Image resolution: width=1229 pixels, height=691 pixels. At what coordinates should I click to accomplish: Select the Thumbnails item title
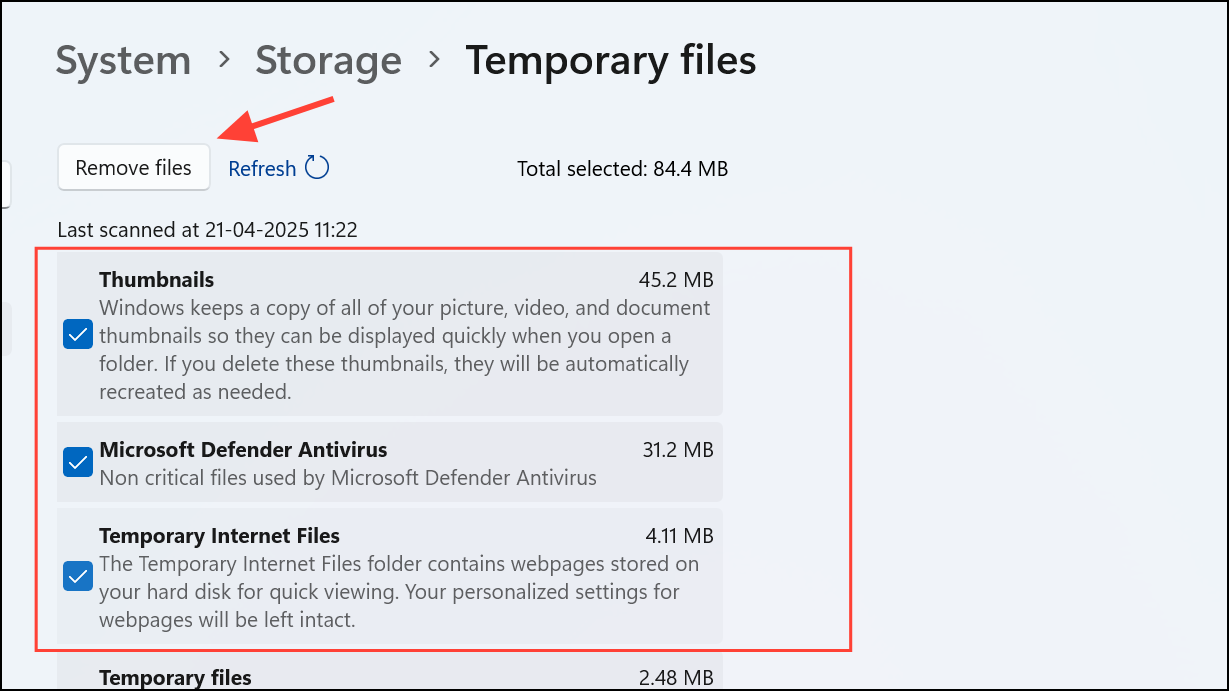click(157, 279)
